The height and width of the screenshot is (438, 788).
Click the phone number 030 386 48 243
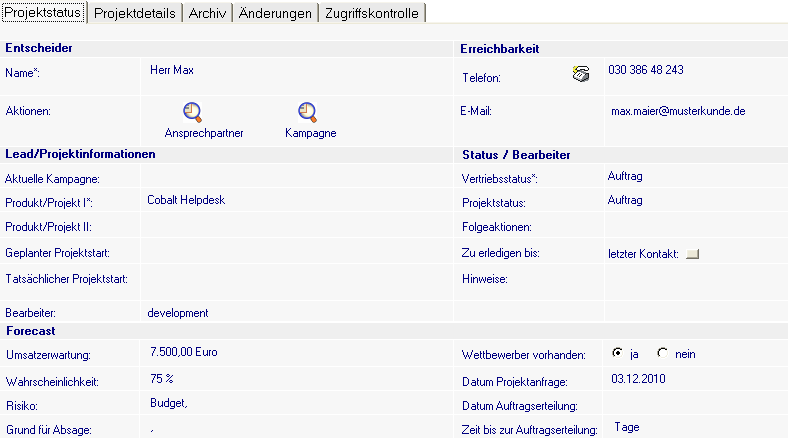pyautogui.click(x=646, y=70)
